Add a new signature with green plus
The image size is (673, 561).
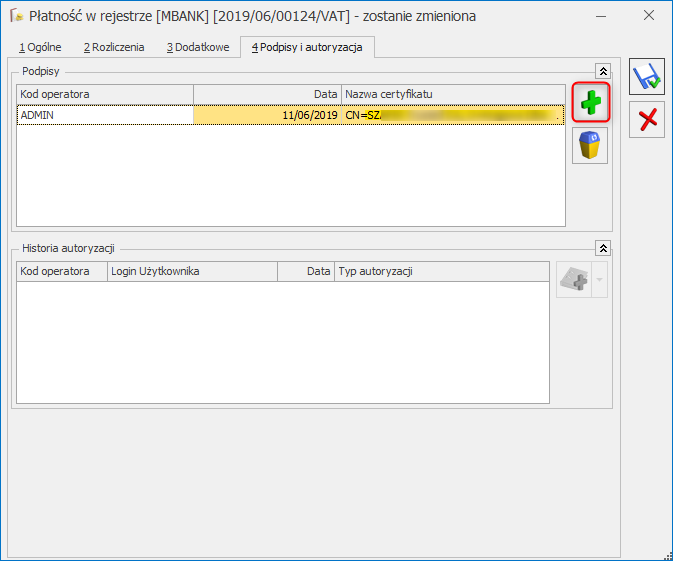(591, 102)
